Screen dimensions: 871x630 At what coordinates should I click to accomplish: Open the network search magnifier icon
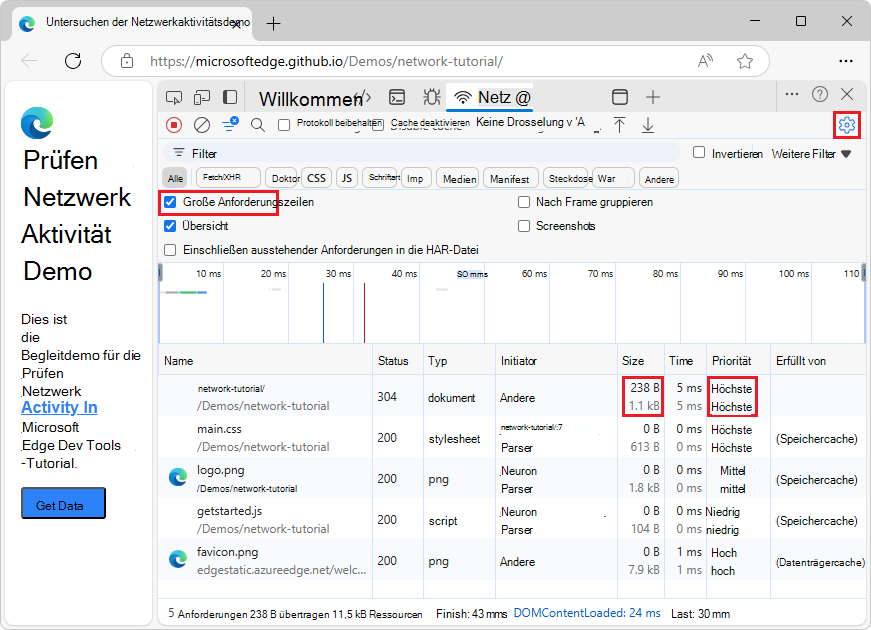[258, 125]
